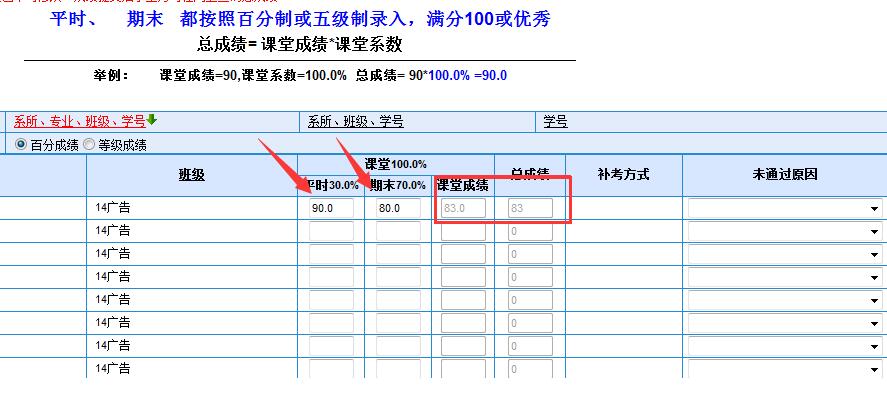
Task: Focus second row 平时 score input
Action: (x=331, y=232)
